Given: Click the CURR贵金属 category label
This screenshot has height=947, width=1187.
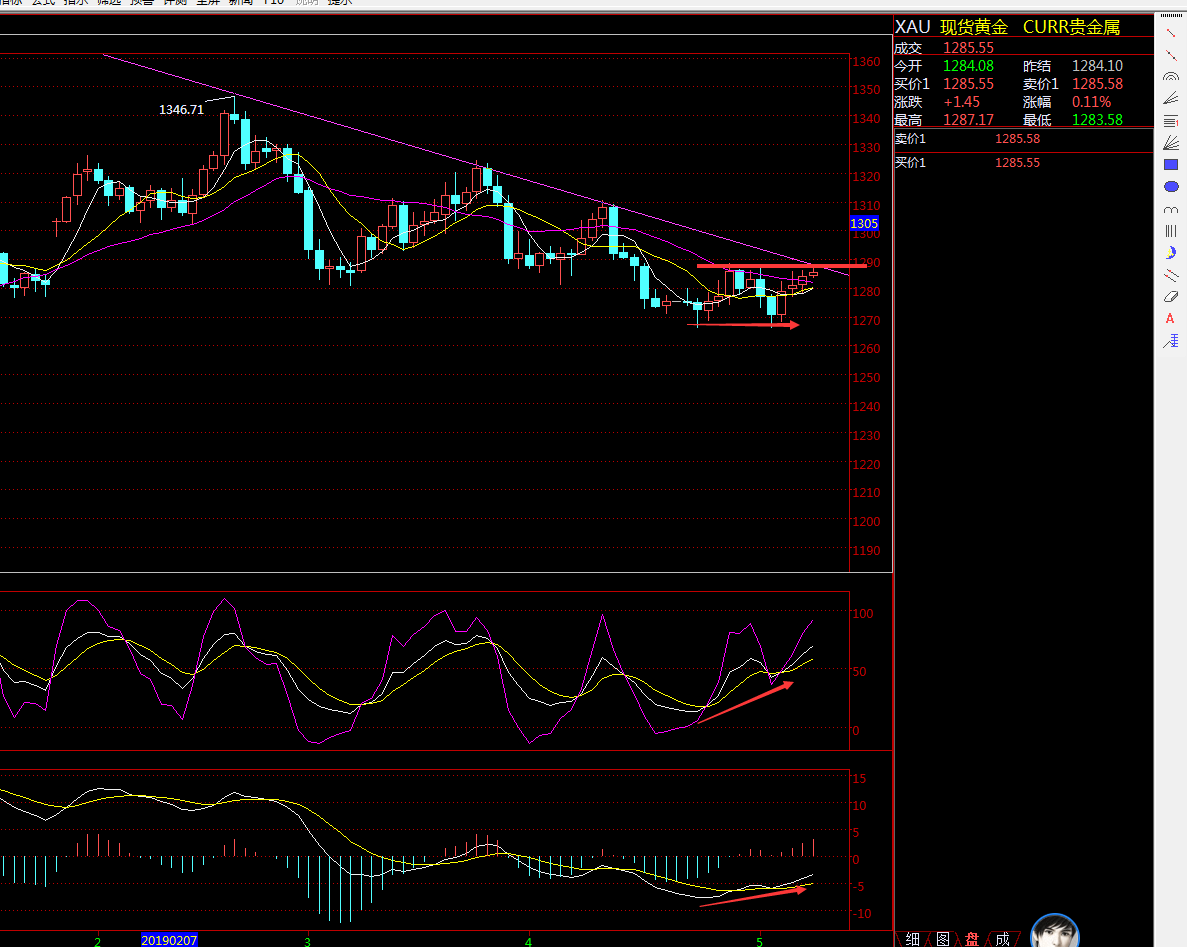Looking at the screenshot, I should tap(1071, 27).
